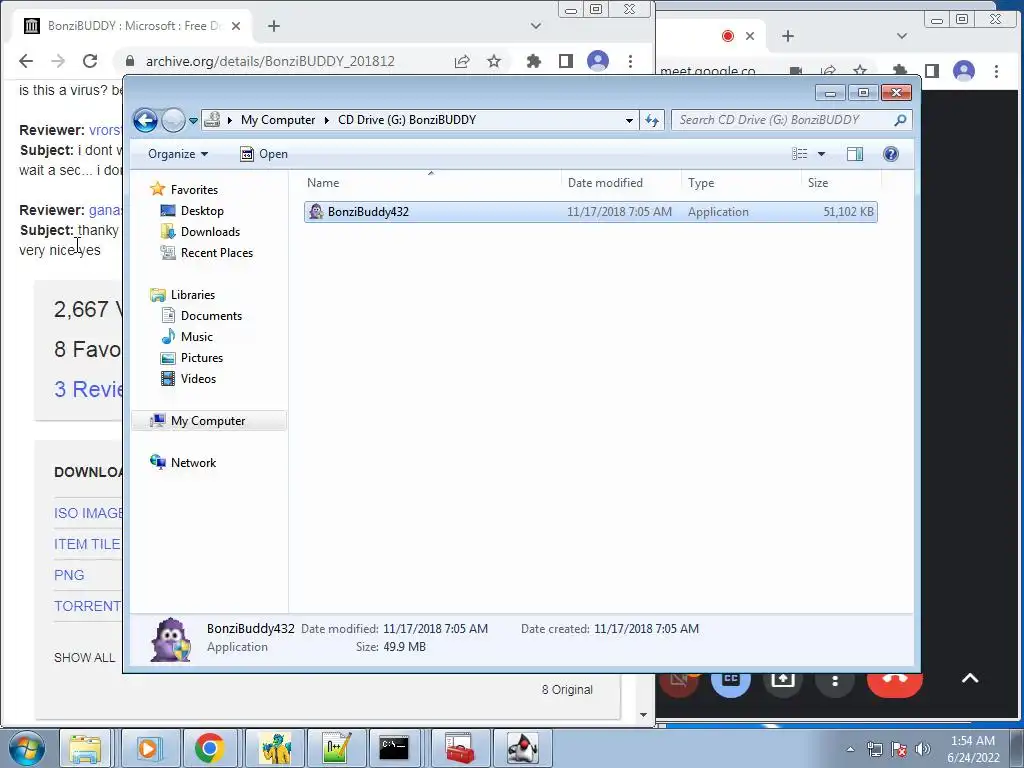Open recent locations dropdown next to Forward
Viewport: 1024px width, 768px height.
click(x=193, y=121)
